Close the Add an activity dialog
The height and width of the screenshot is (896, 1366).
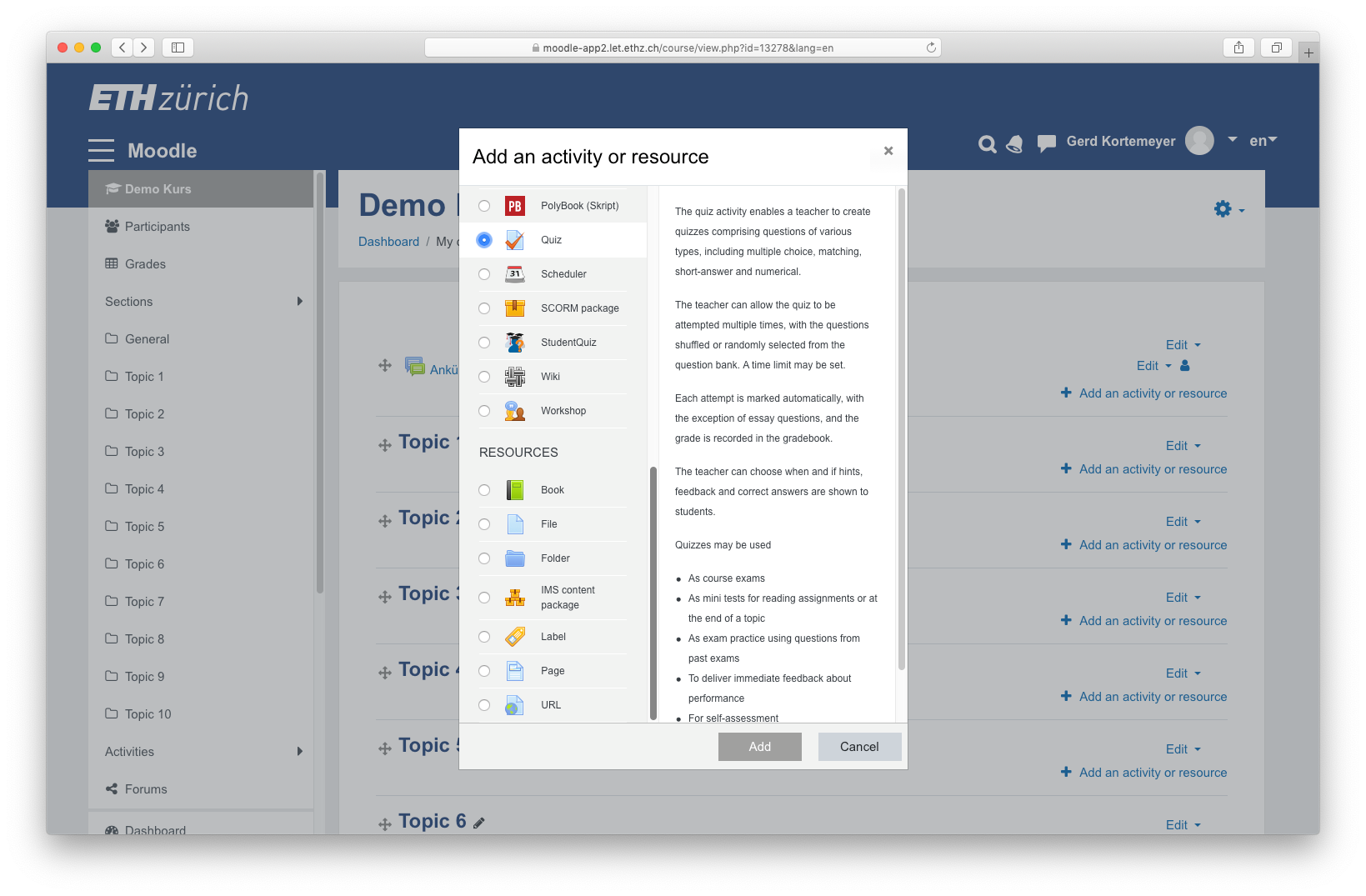click(x=888, y=151)
